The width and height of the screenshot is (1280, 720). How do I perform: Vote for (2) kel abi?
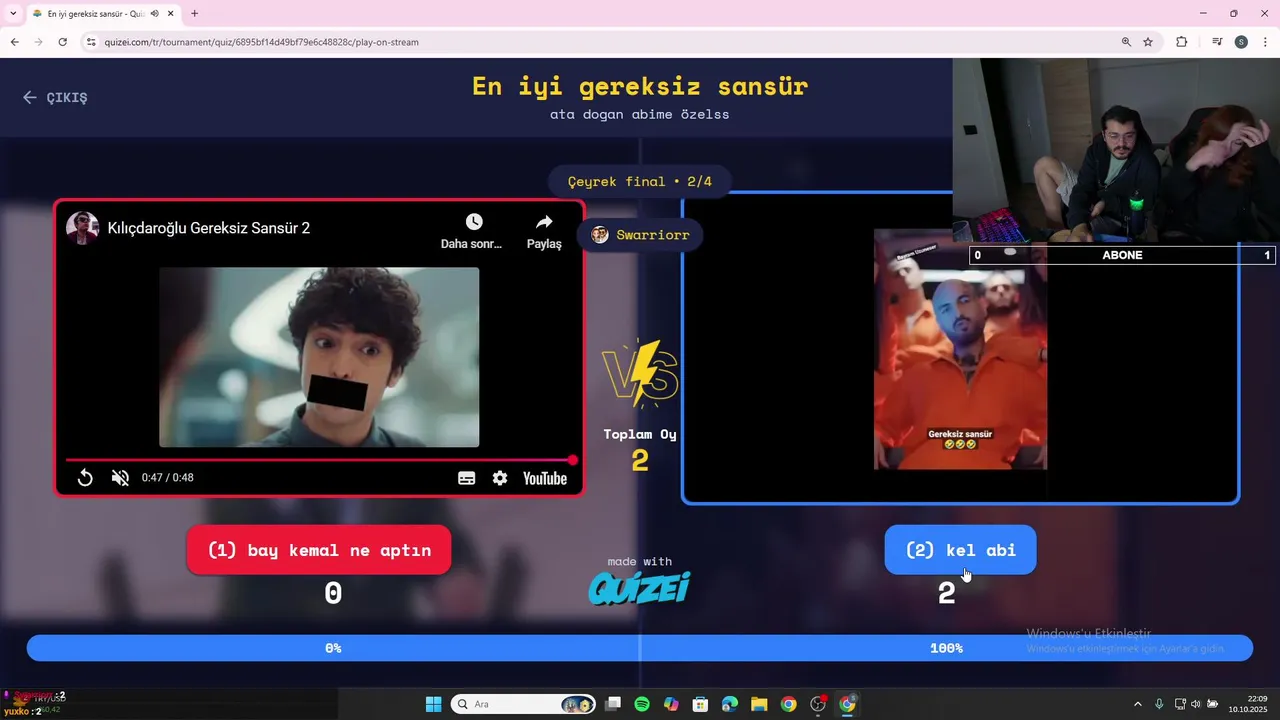960,550
